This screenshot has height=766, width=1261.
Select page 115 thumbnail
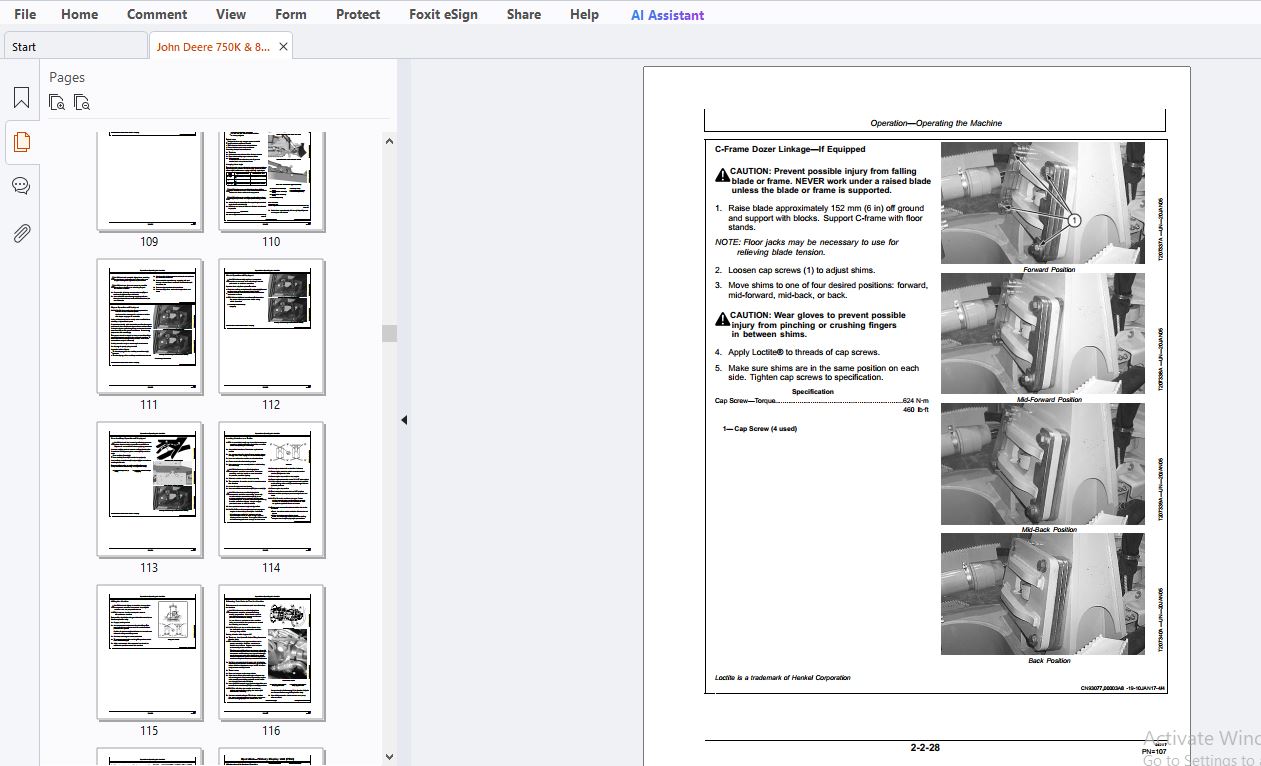click(x=149, y=652)
